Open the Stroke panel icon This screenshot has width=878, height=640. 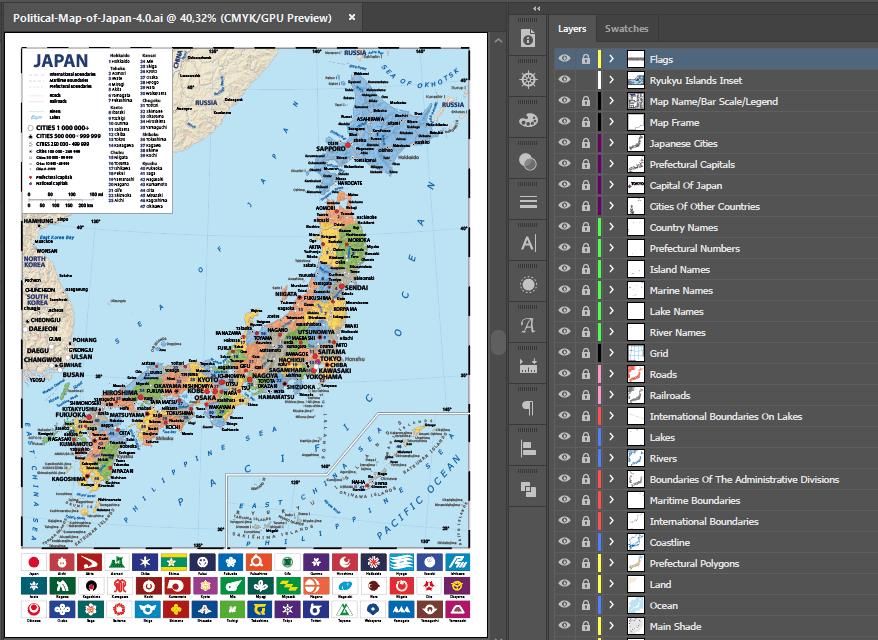527,200
